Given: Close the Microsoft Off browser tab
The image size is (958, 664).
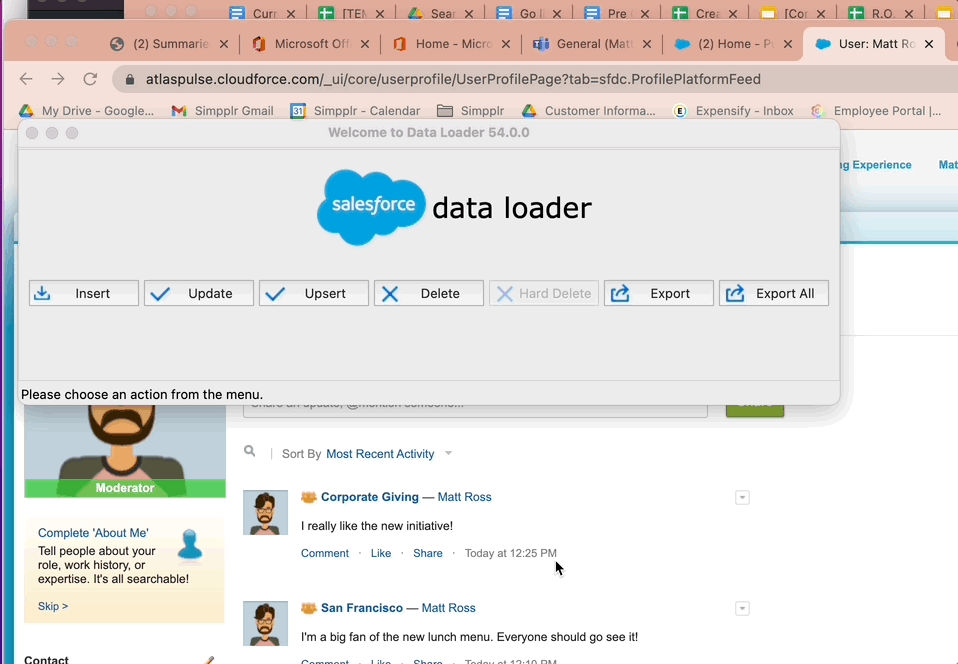Looking at the screenshot, I should point(365,44).
